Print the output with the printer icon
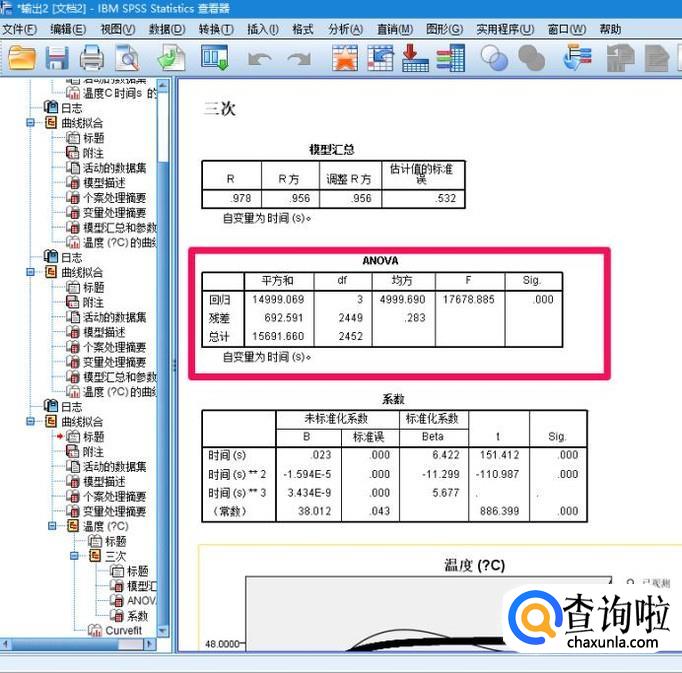The height and width of the screenshot is (673, 682). [92, 58]
